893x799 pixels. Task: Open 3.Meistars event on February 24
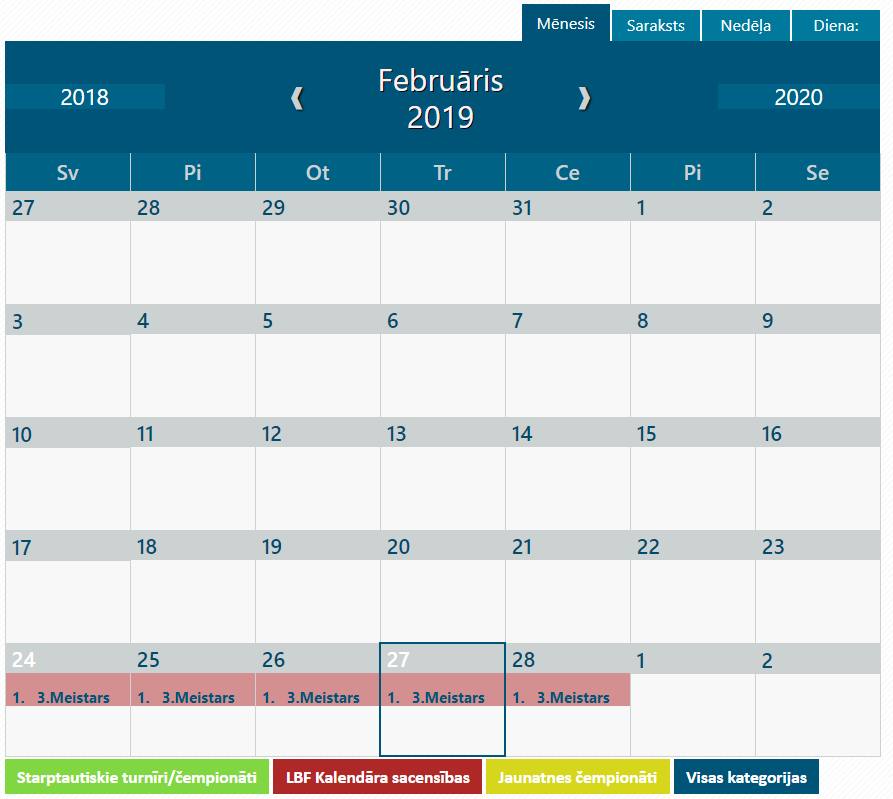point(72,698)
